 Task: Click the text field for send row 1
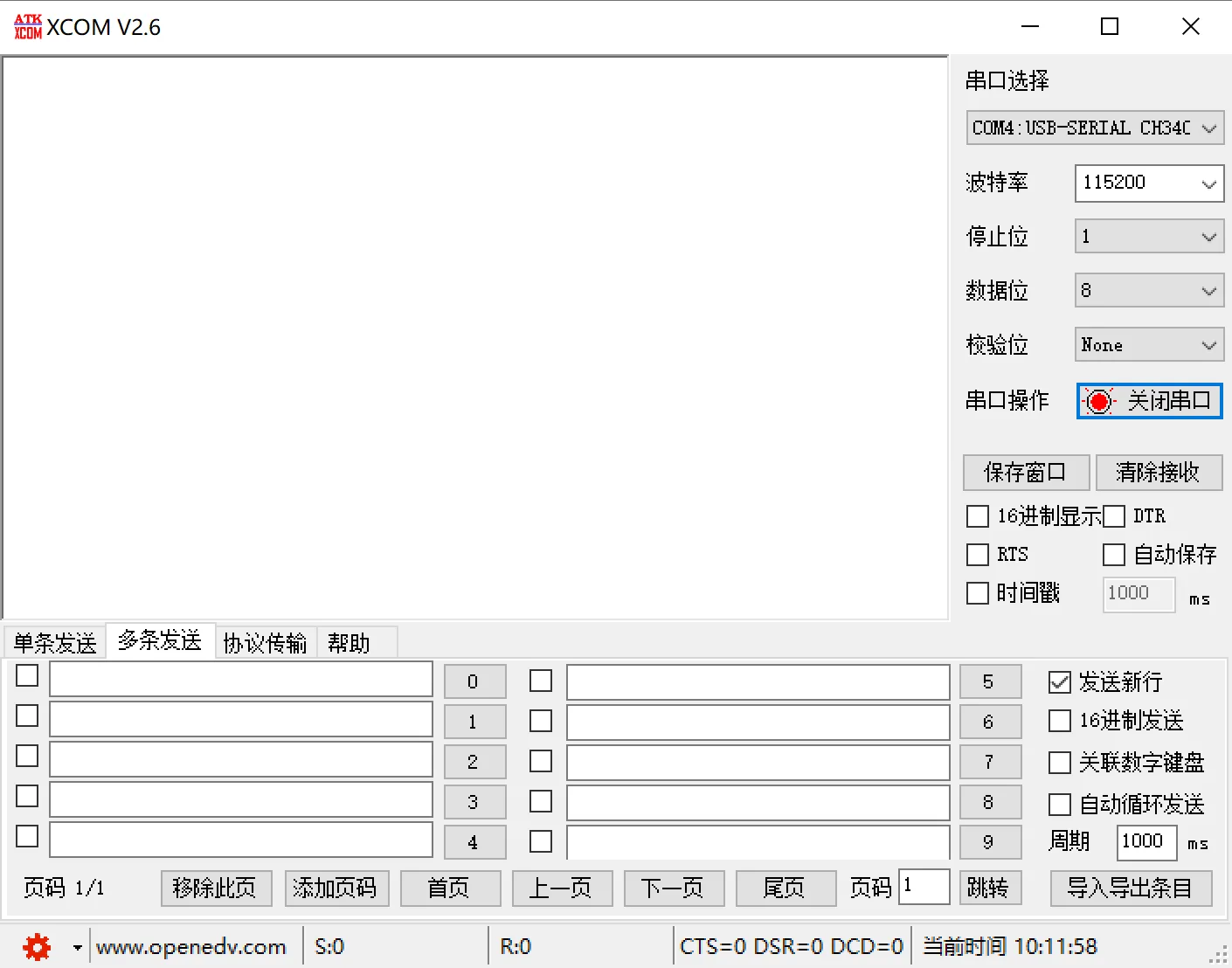tap(241, 720)
